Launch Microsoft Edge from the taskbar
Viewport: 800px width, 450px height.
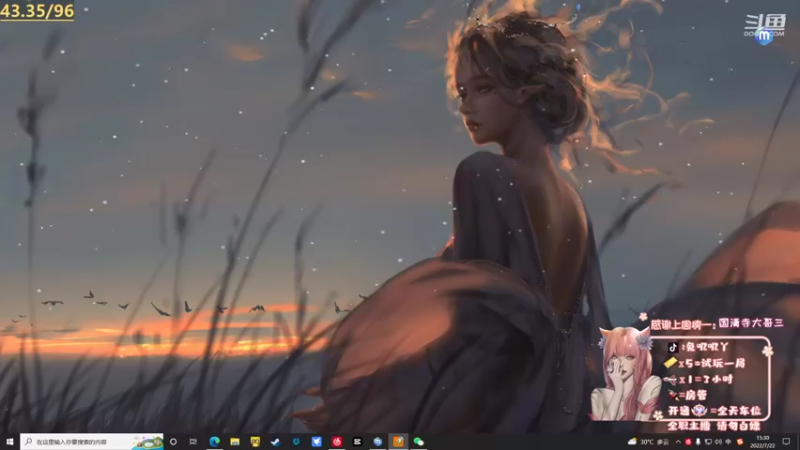[214, 442]
